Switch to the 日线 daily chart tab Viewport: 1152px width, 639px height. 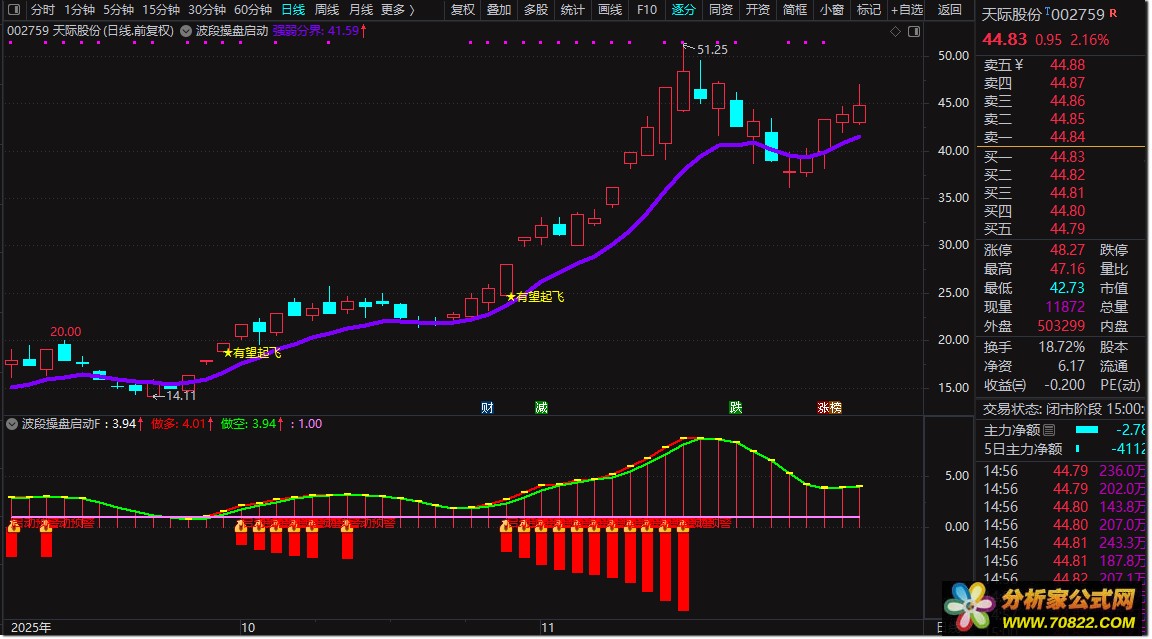pos(293,10)
